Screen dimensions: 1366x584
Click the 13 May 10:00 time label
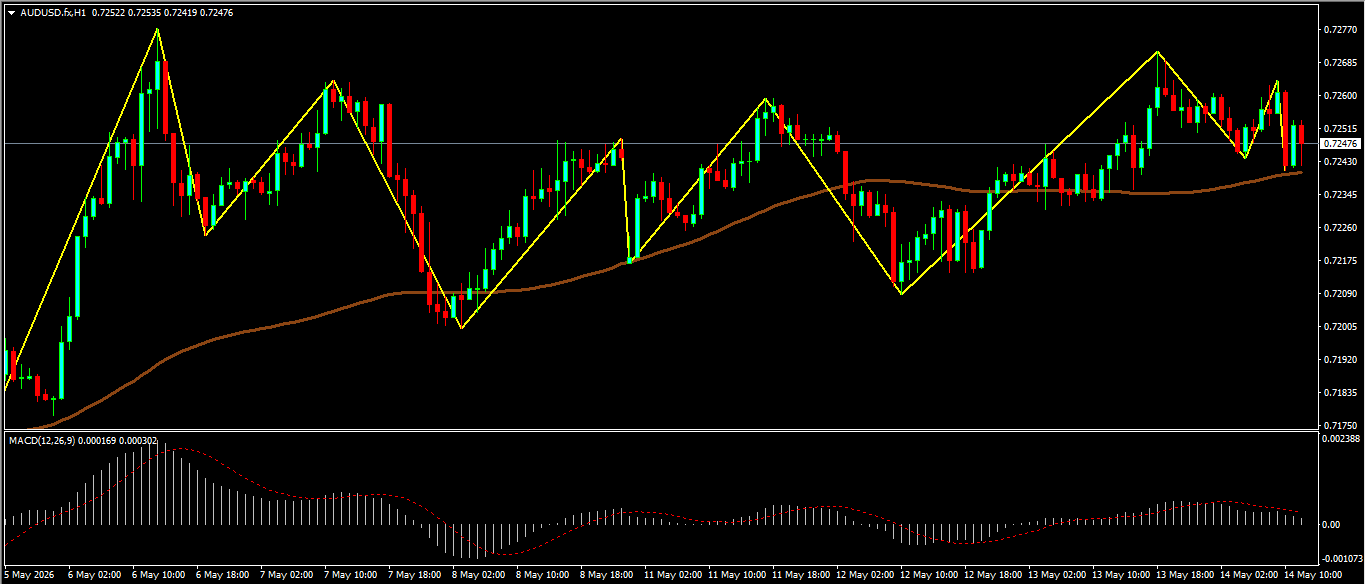[1121, 576]
